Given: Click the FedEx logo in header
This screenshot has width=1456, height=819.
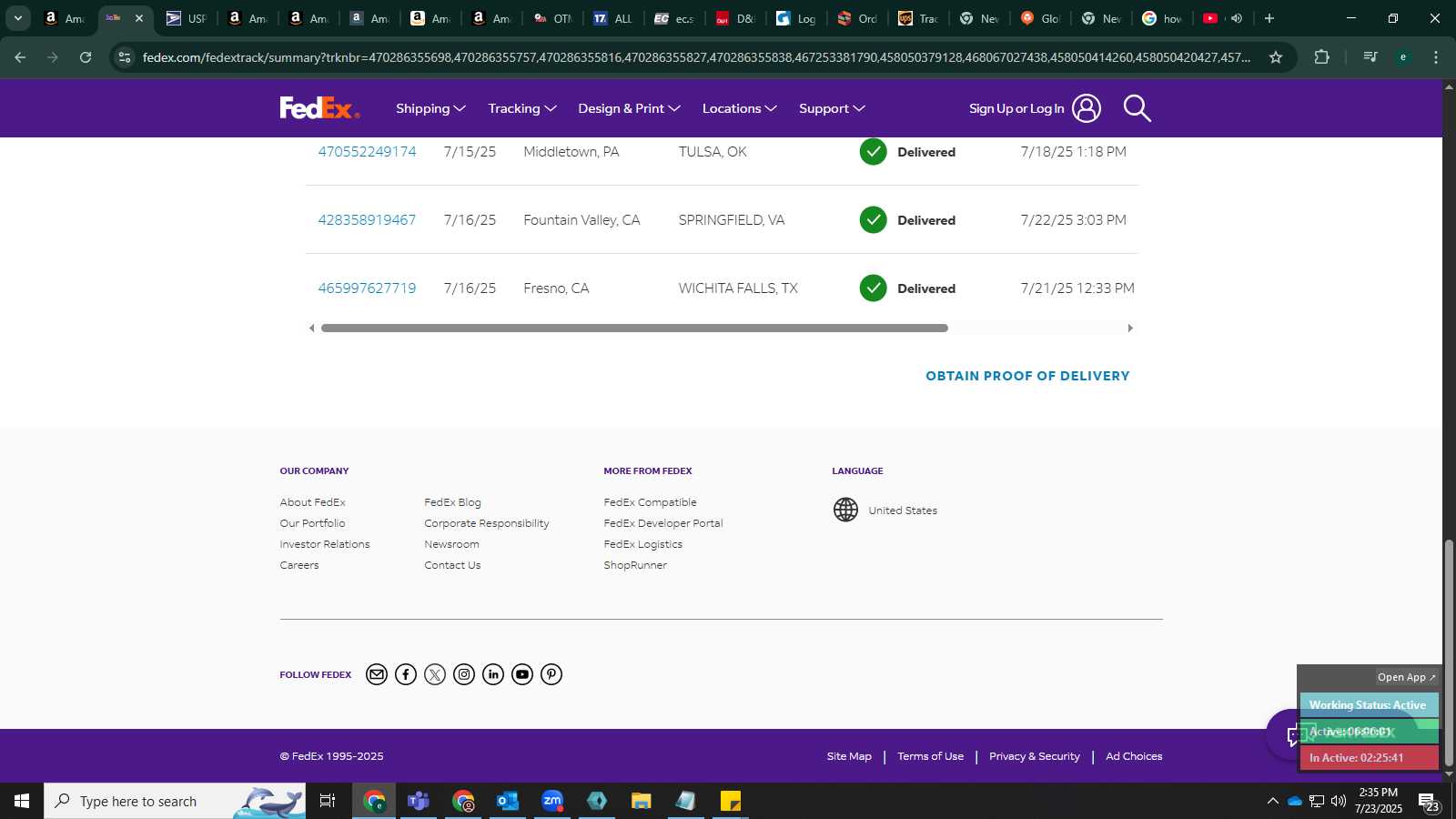Looking at the screenshot, I should click(319, 108).
